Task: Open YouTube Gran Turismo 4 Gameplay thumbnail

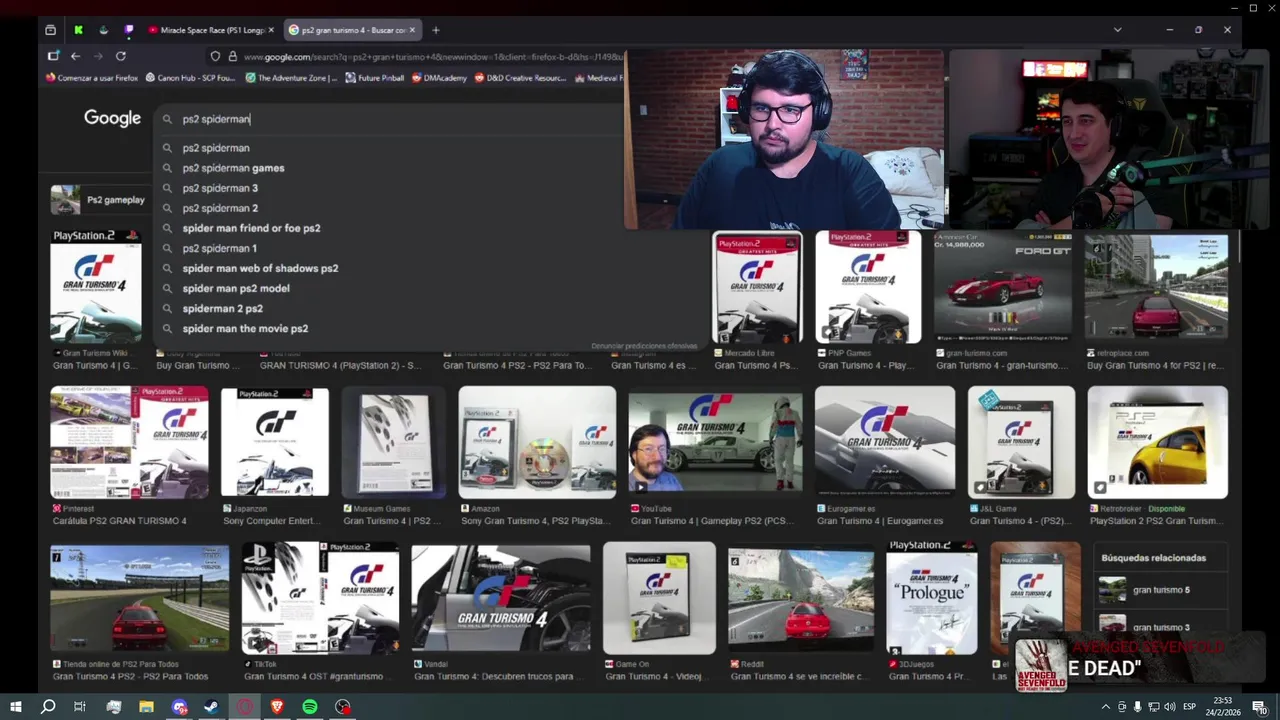Action: [x=715, y=443]
